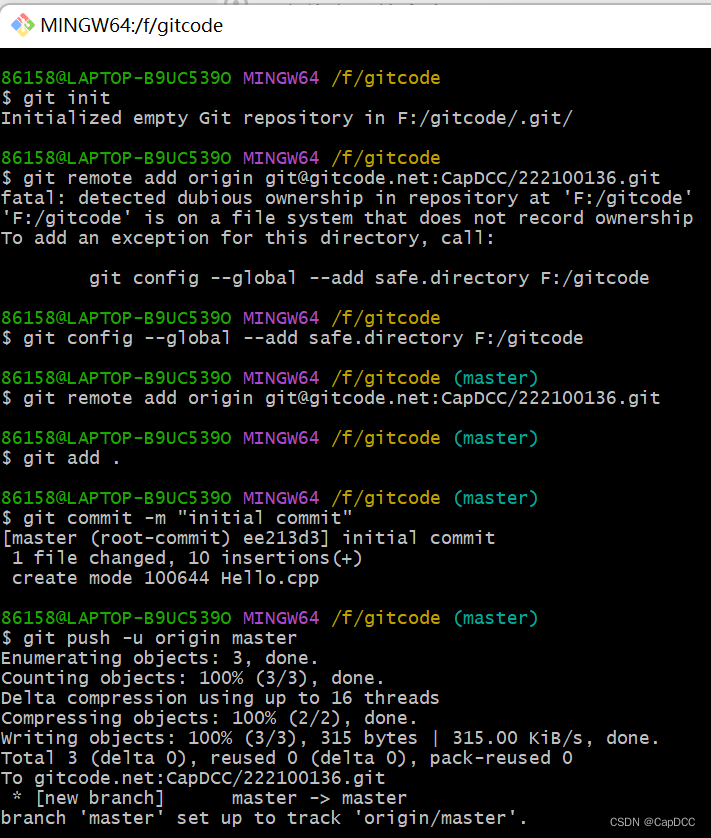This screenshot has height=838, width=711.
Task: Click '[master (root-commit) ee213d3] initial commit' line
Action: (x=249, y=538)
